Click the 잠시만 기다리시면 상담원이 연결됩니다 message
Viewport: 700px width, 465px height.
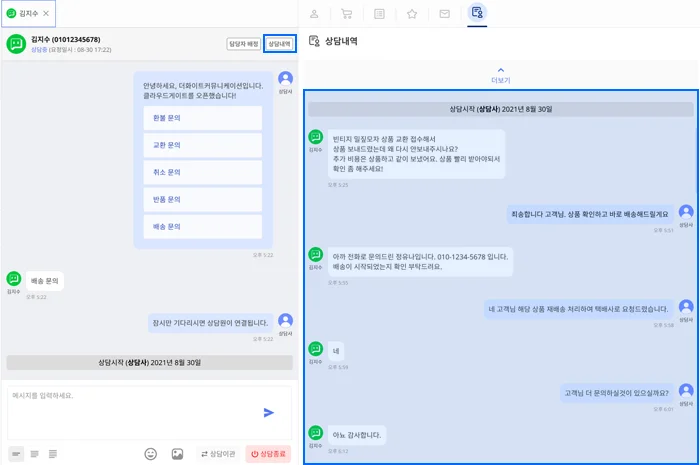[210, 323]
